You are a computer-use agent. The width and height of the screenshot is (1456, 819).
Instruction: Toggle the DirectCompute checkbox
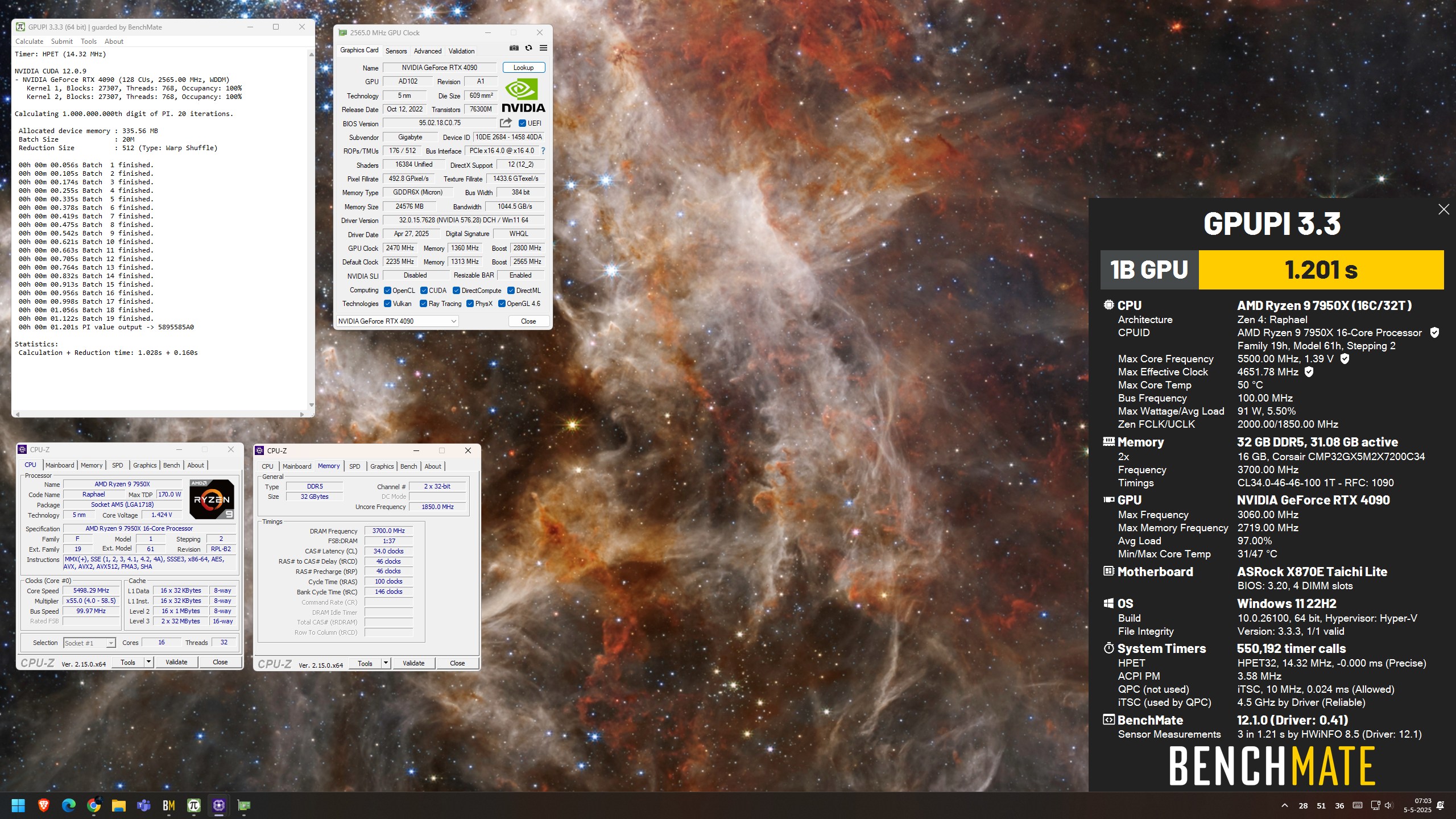(456, 291)
